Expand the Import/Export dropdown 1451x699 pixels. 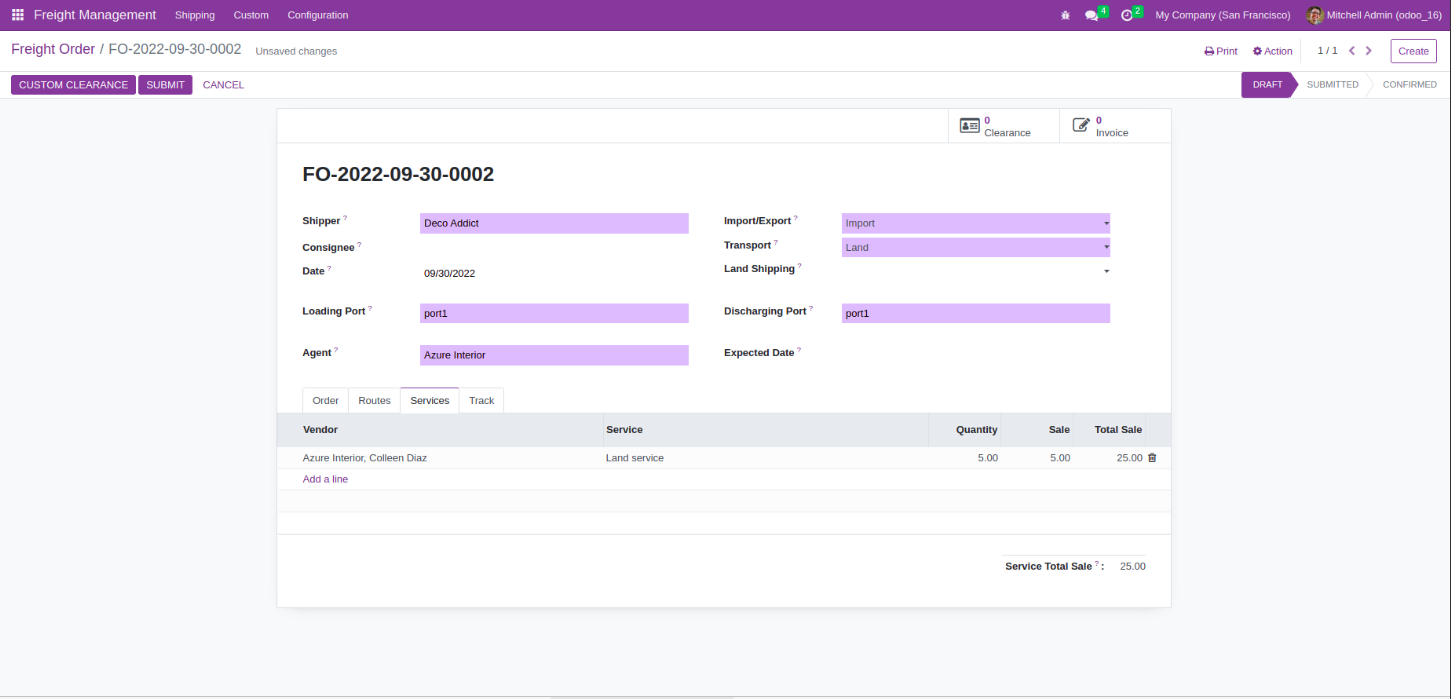975,223
